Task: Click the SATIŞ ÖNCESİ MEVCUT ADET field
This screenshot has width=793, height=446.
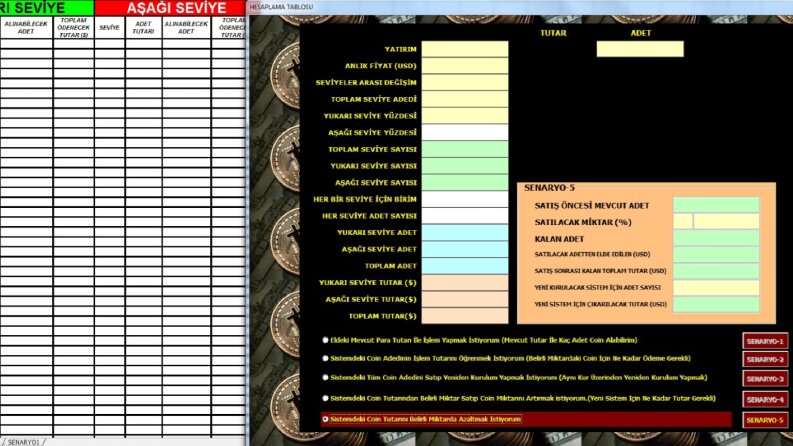Action: pos(716,205)
